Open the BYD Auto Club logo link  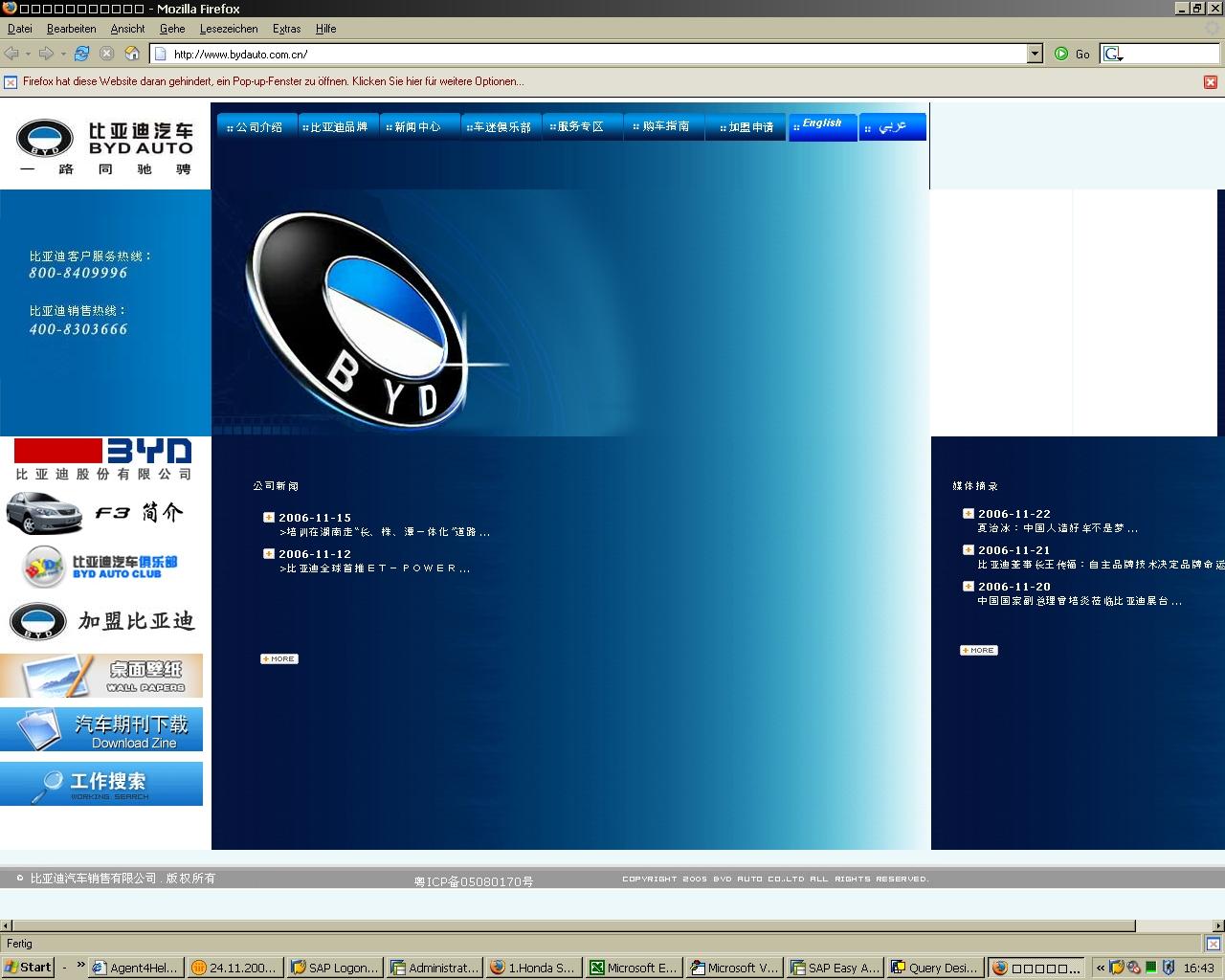(x=100, y=567)
